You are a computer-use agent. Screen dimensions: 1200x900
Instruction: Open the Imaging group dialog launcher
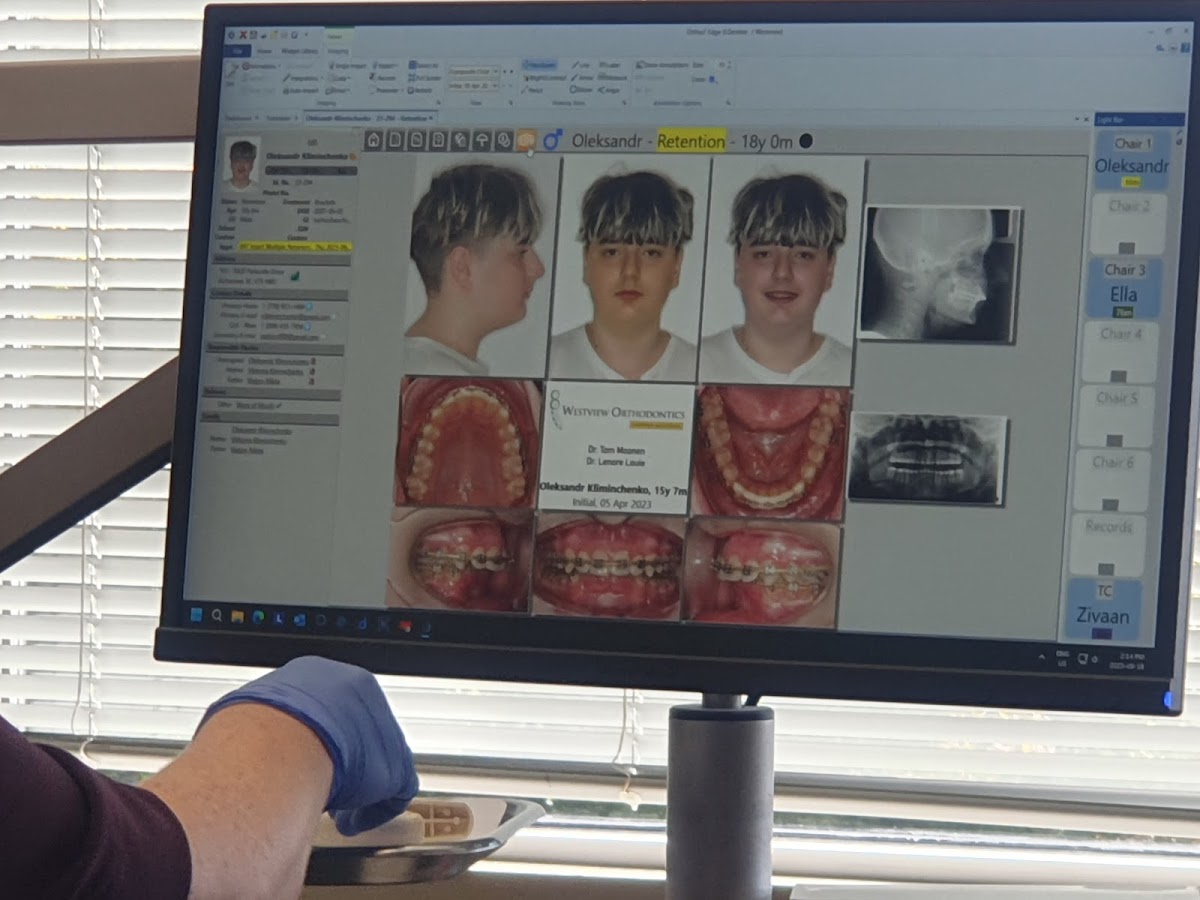pyautogui.click(x=438, y=101)
